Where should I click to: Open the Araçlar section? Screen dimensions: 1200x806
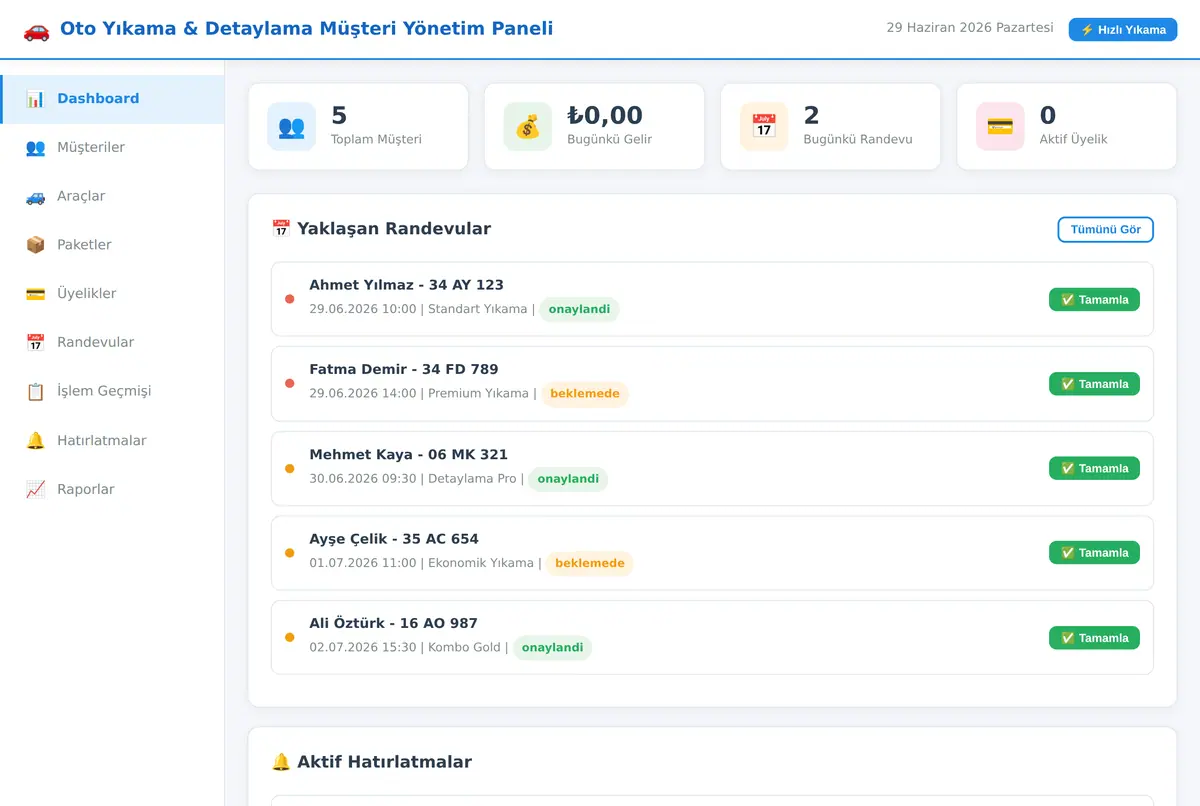point(112,197)
